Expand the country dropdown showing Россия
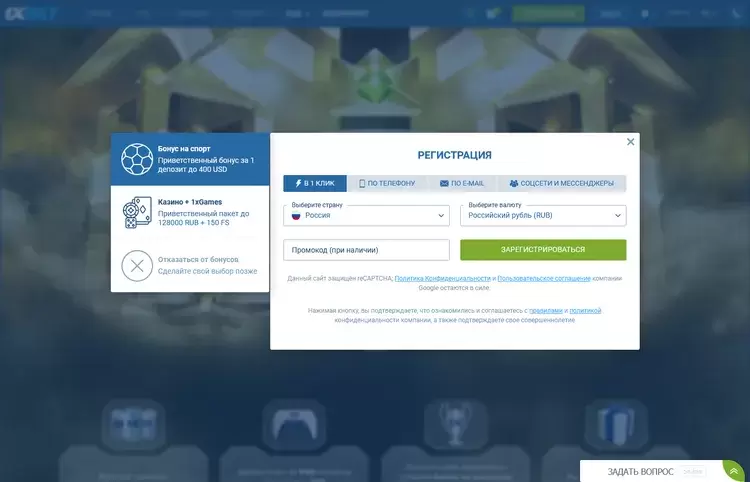 (x=366, y=215)
